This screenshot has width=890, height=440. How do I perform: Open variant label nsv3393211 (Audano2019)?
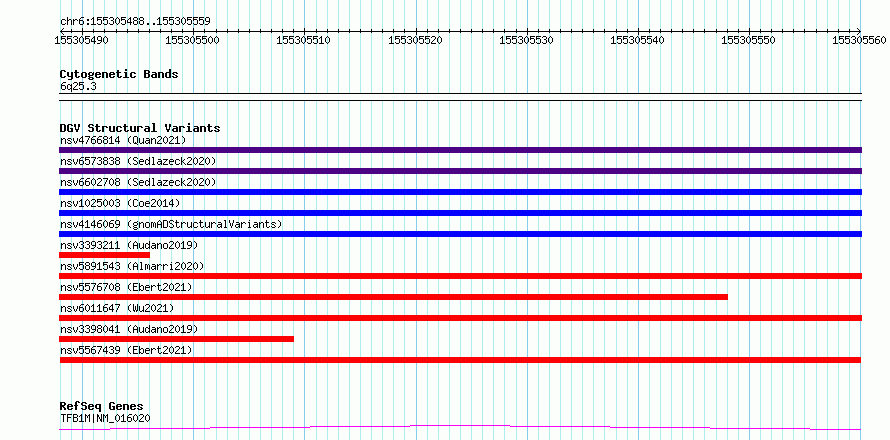coord(129,245)
